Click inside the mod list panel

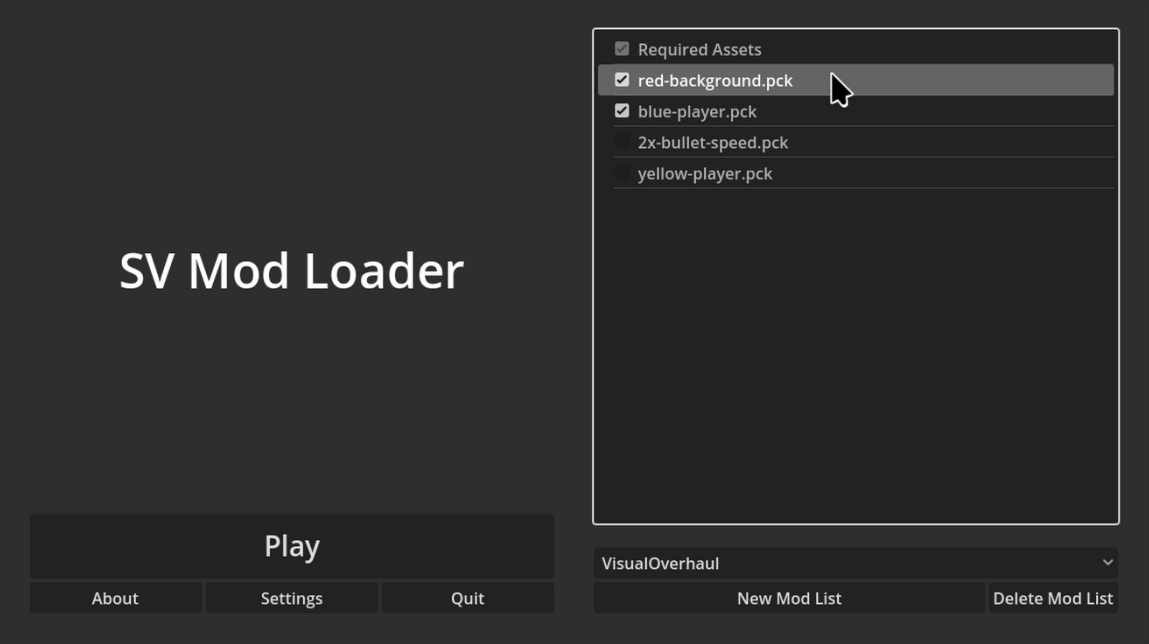[856, 350]
